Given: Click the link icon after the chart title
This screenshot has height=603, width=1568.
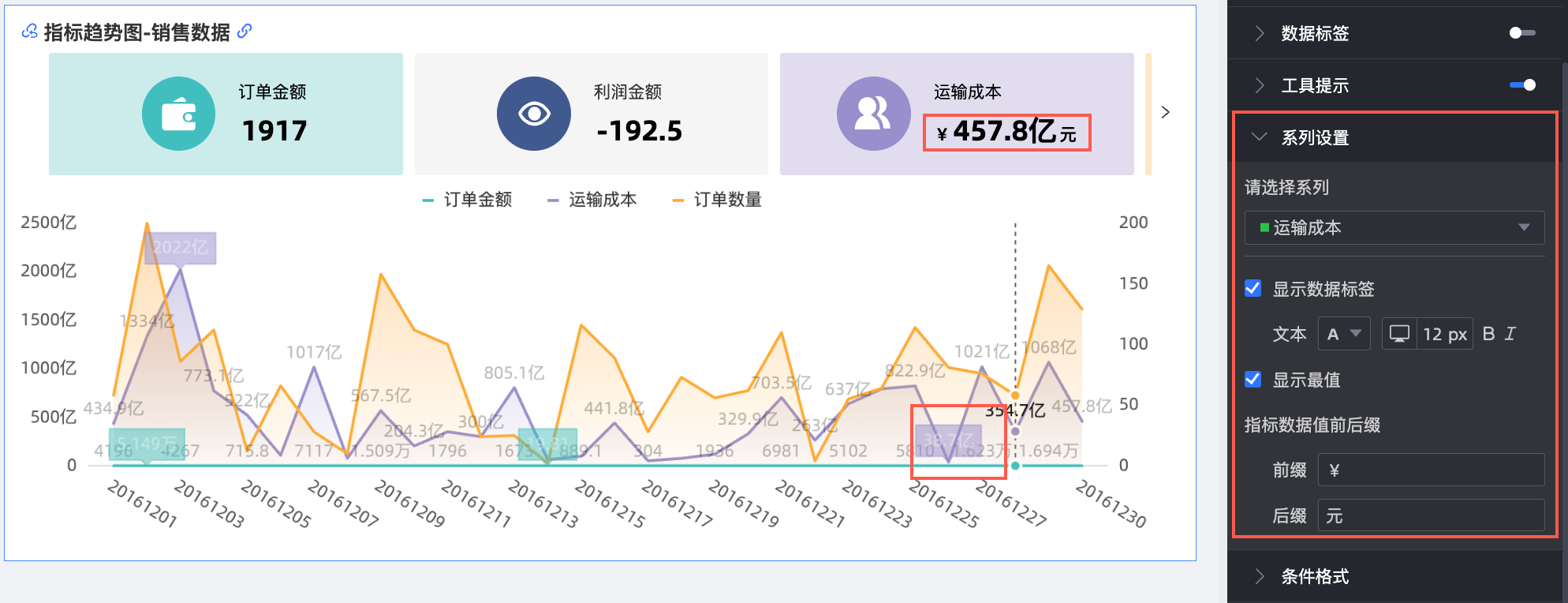Looking at the screenshot, I should click(x=245, y=31).
